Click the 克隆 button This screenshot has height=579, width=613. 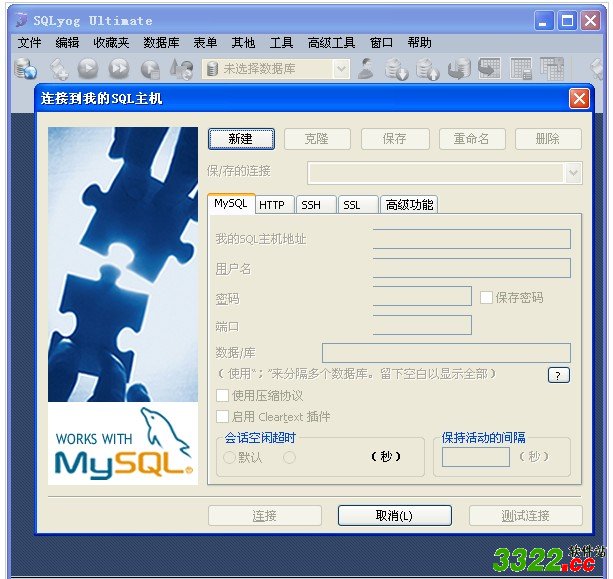(317, 139)
